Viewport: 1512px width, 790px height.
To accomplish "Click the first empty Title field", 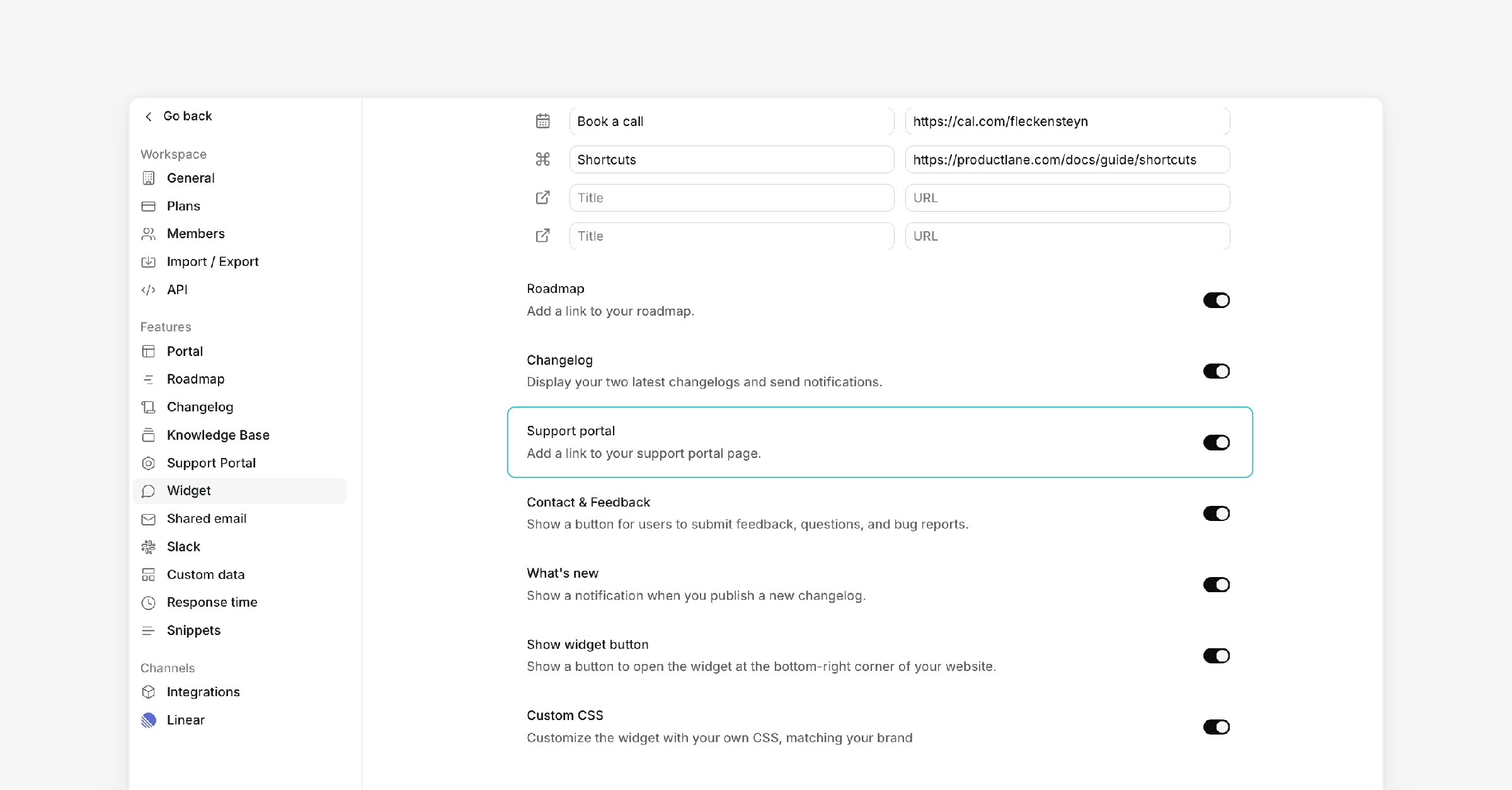I will pos(731,198).
